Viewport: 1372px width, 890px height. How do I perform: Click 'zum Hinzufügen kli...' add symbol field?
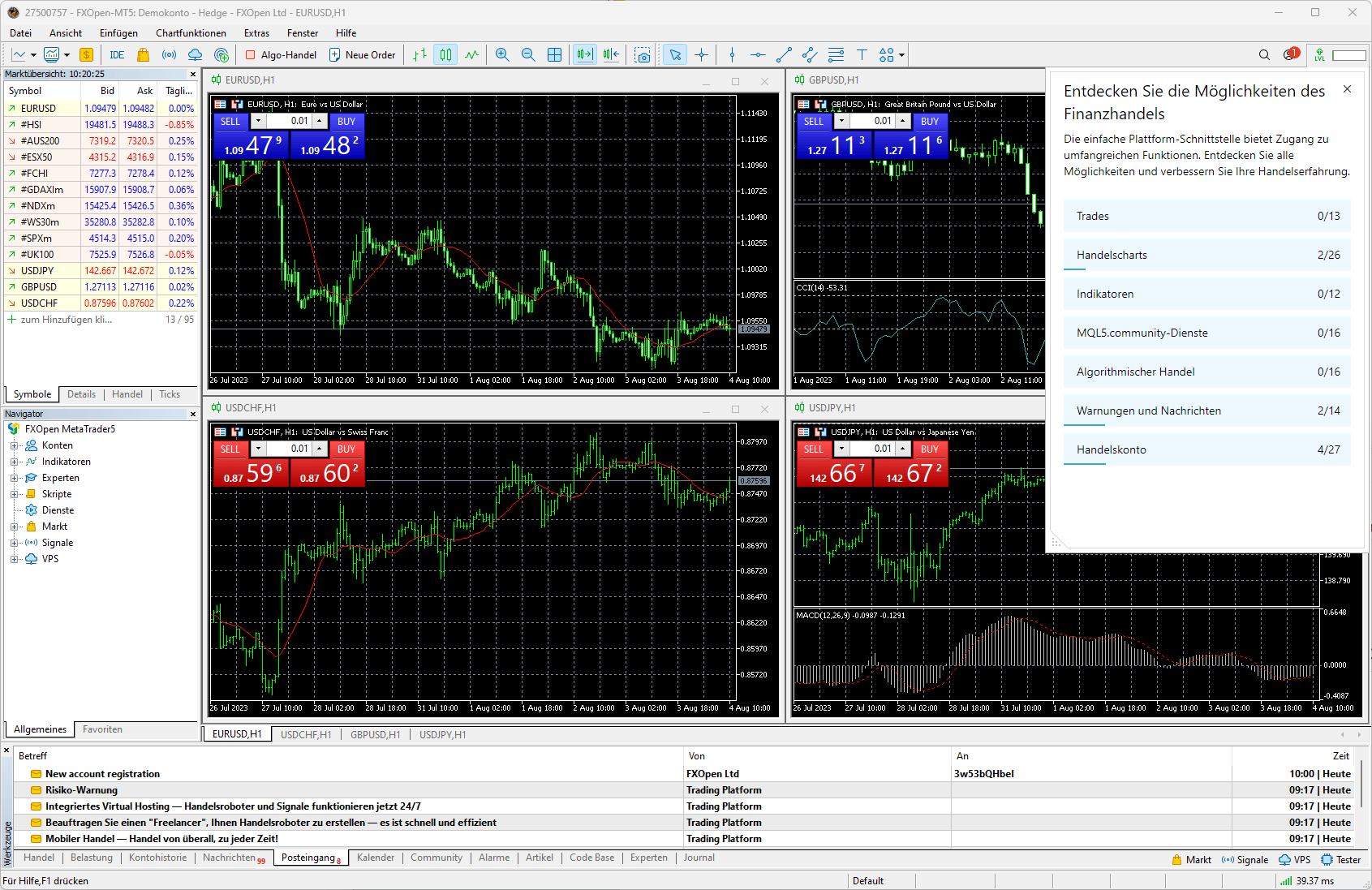point(67,320)
